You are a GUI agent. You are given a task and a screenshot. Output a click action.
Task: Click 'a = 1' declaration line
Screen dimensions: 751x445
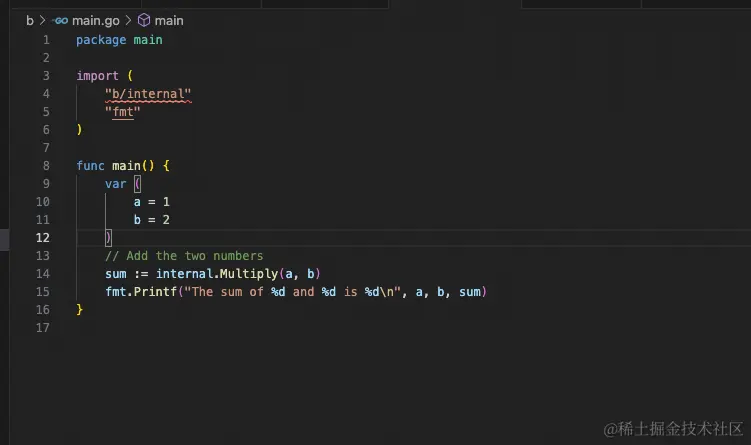pyautogui.click(x=151, y=202)
